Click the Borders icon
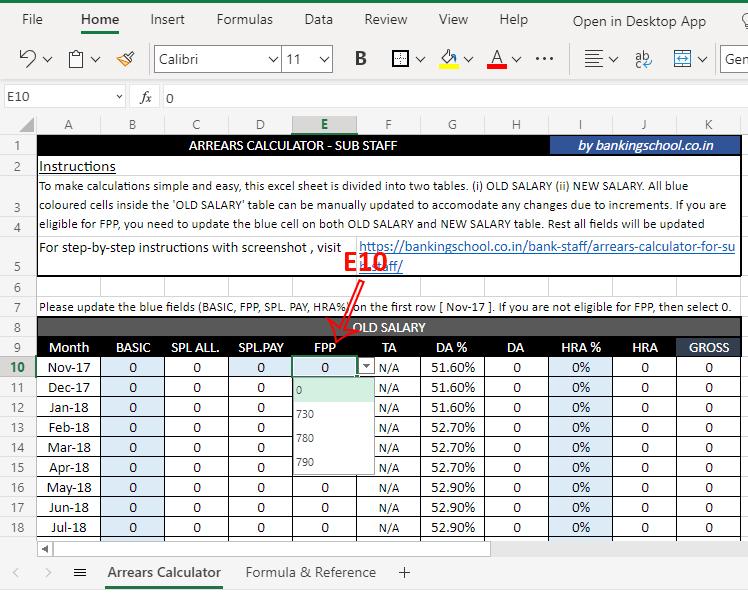This screenshot has height=594, width=748. coord(400,59)
